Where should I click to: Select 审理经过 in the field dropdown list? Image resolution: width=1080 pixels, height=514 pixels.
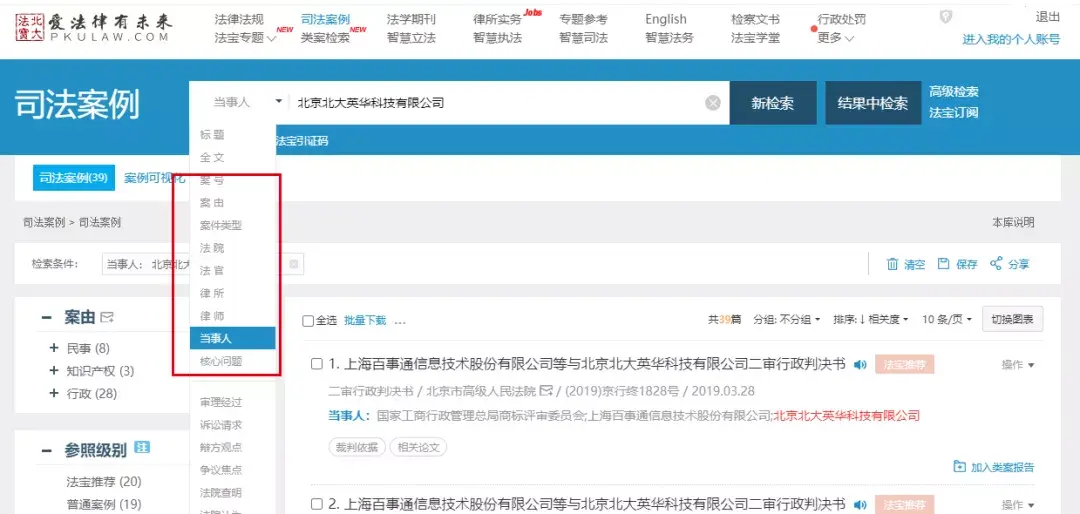[221, 402]
